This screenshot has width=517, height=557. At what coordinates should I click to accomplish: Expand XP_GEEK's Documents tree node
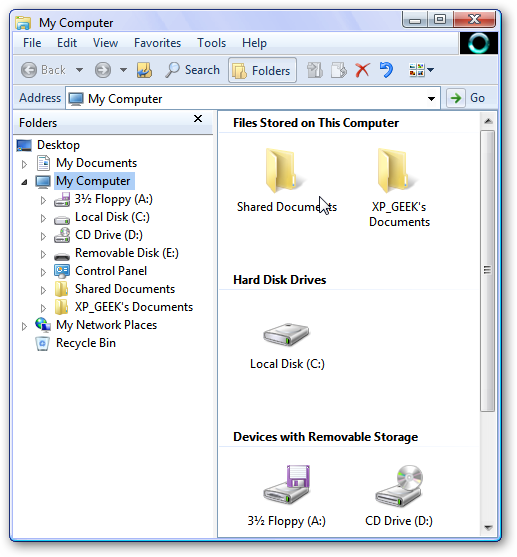click(x=43, y=308)
